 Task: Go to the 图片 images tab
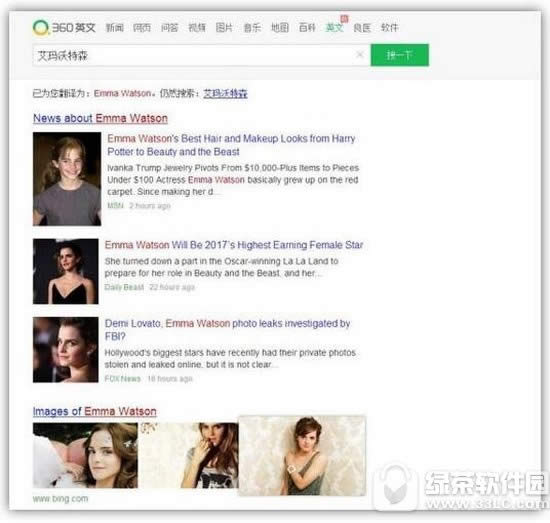pyautogui.click(x=224, y=28)
